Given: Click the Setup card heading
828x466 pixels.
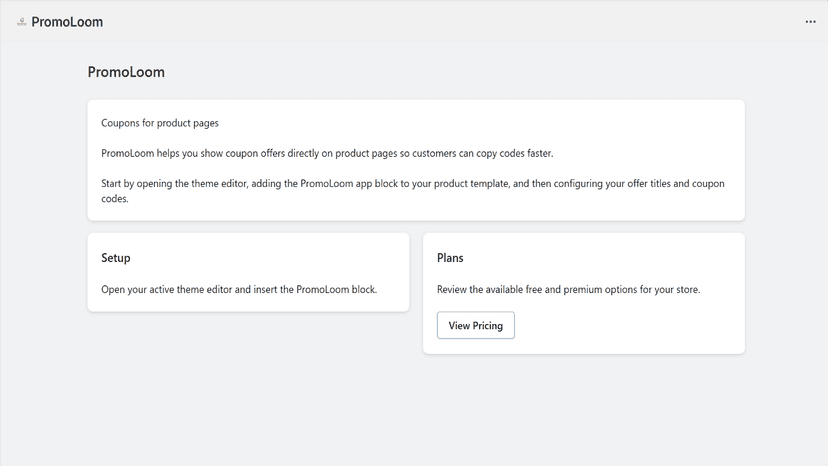Looking at the screenshot, I should pos(116,258).
